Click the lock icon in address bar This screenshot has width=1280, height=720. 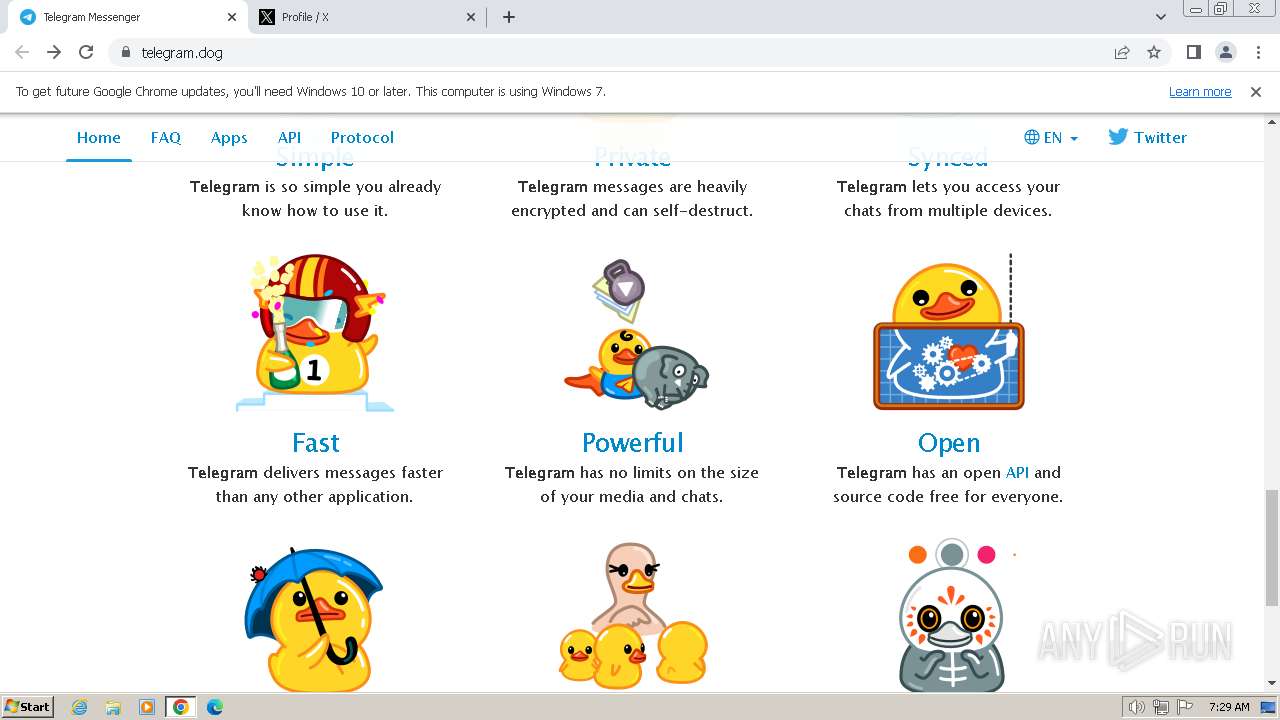tap(125, 52)
